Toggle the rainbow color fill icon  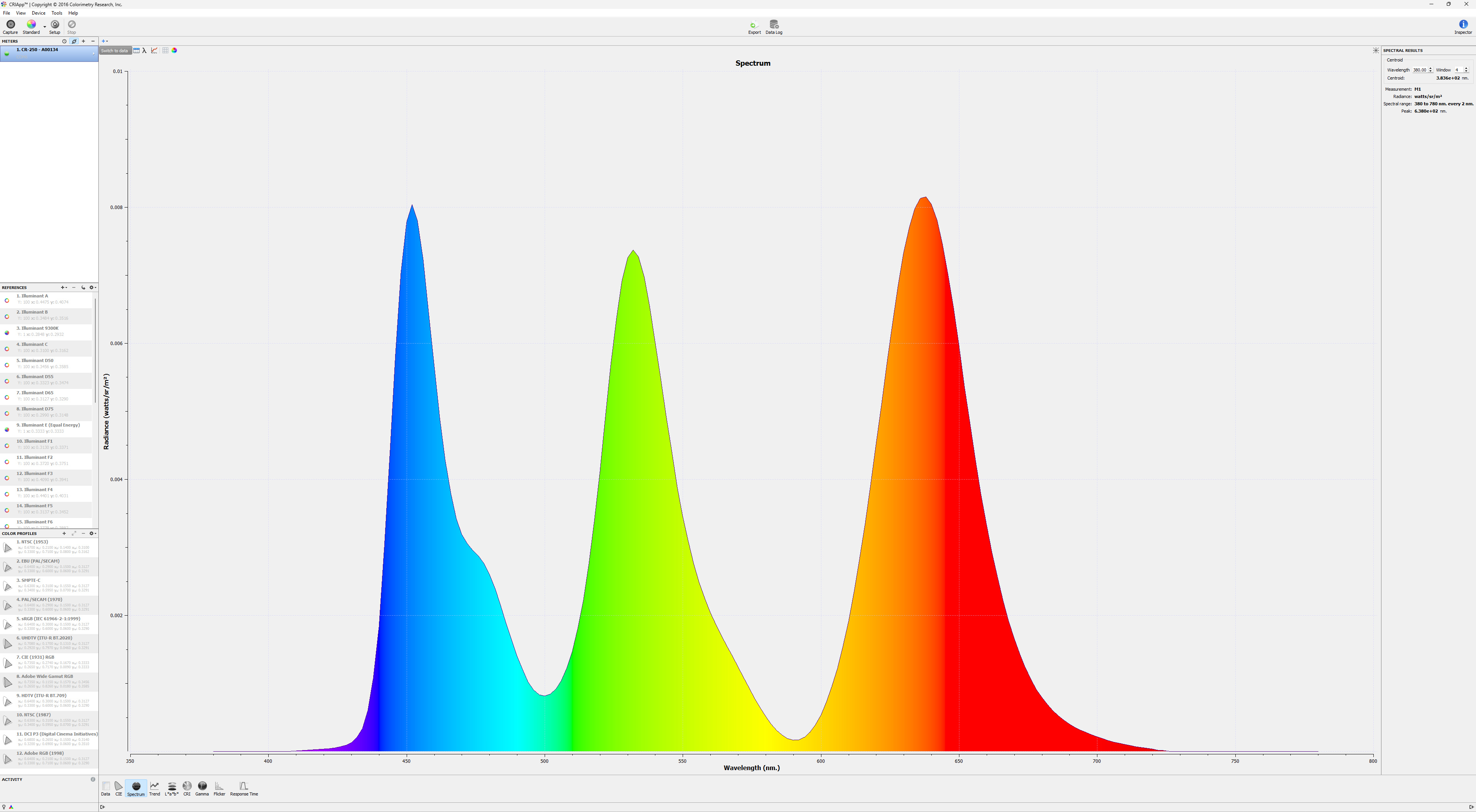[174, 50]
